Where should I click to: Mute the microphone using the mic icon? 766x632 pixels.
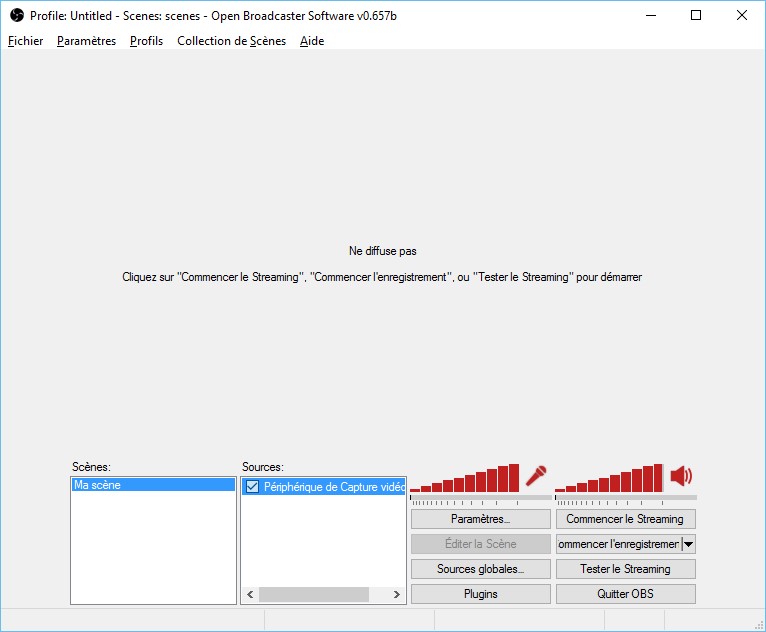(537, 476)
